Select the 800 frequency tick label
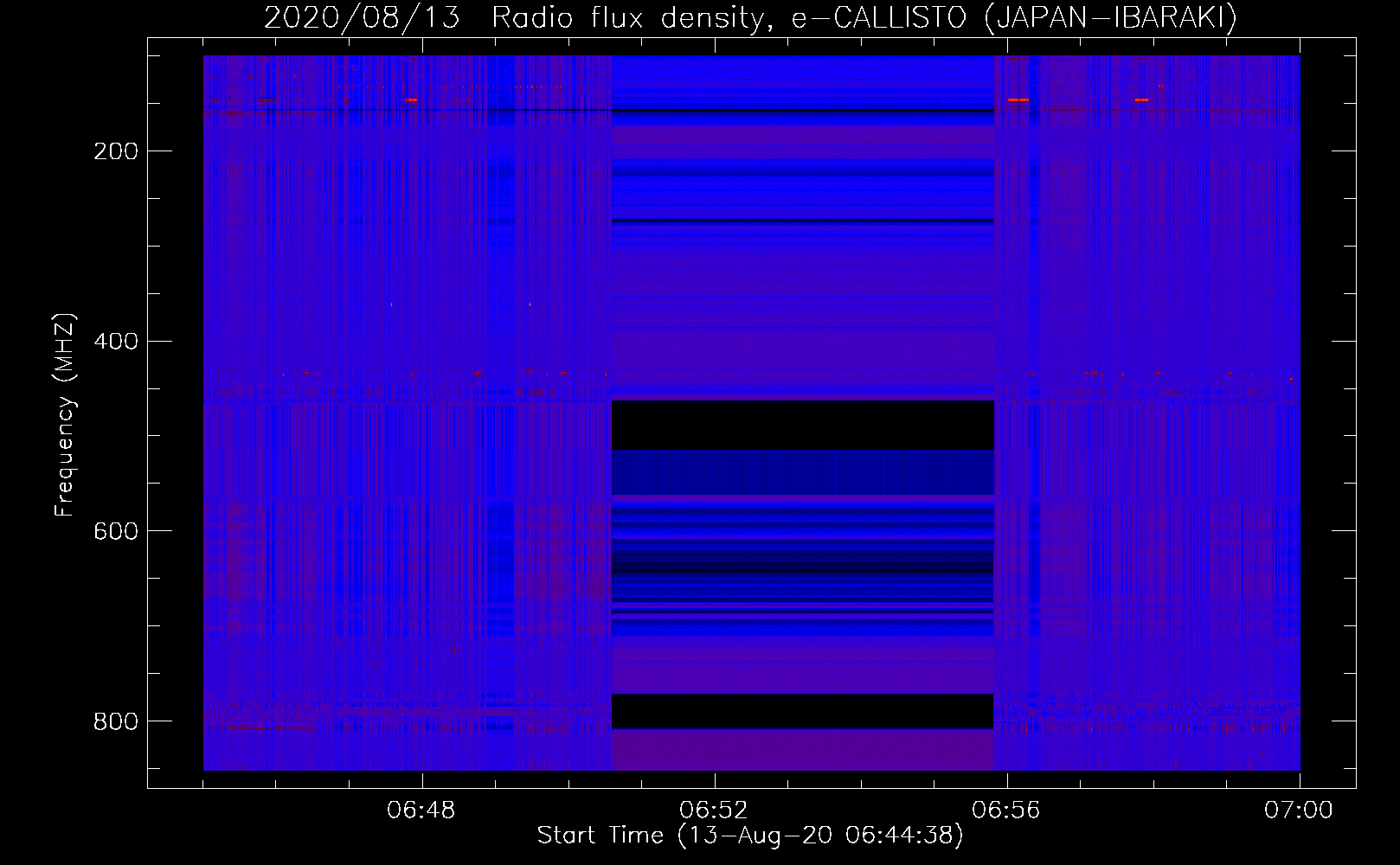Viewport: 1400px width, 865px height. (x=116, y=721)
